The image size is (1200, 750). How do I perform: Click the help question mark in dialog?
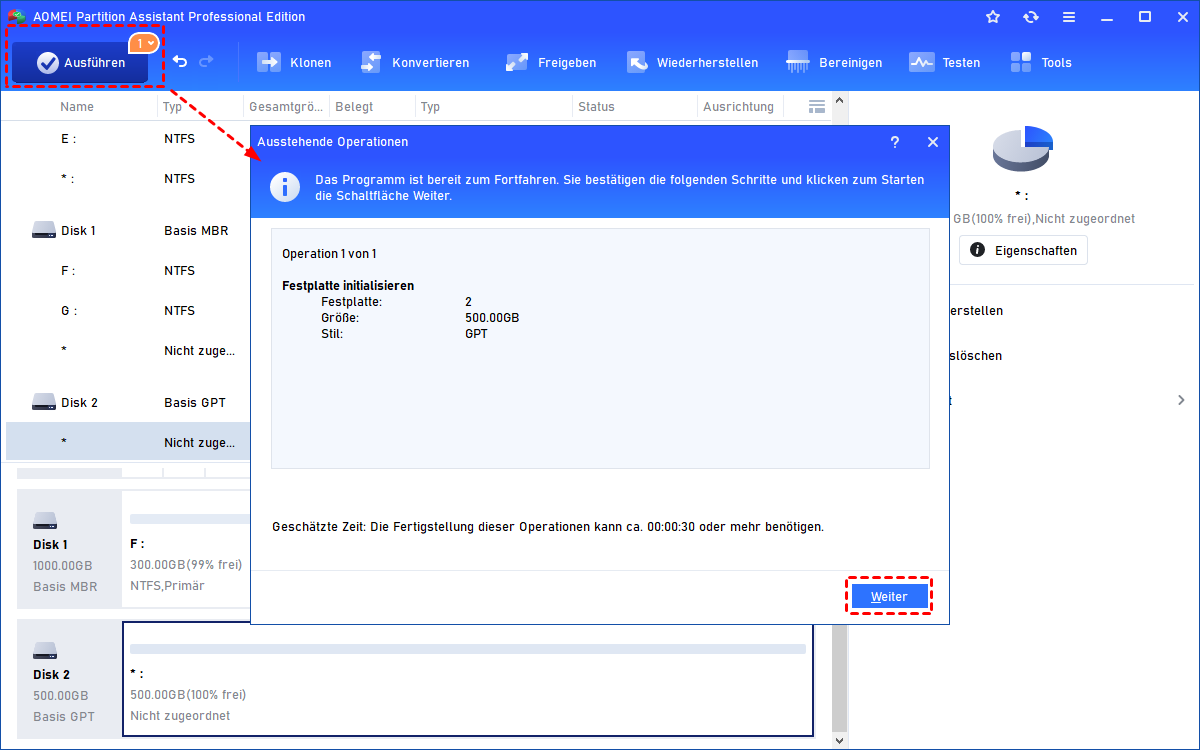[895, 142]
